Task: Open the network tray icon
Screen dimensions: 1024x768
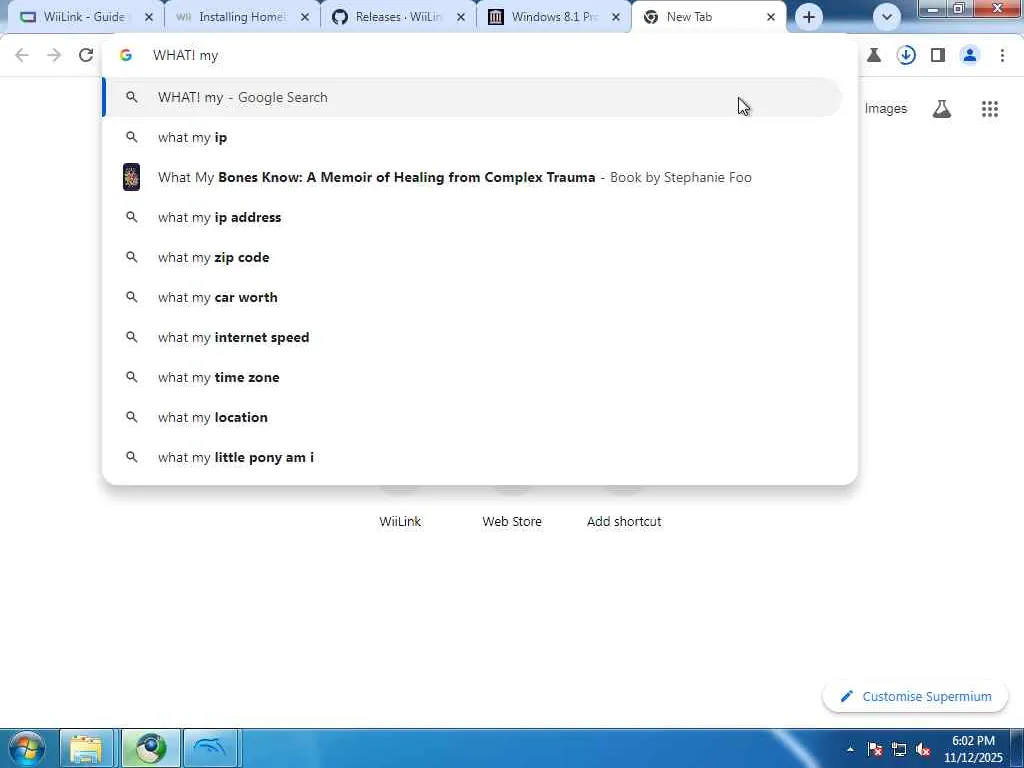Action: pyautogui.click(x=899, y=749)
